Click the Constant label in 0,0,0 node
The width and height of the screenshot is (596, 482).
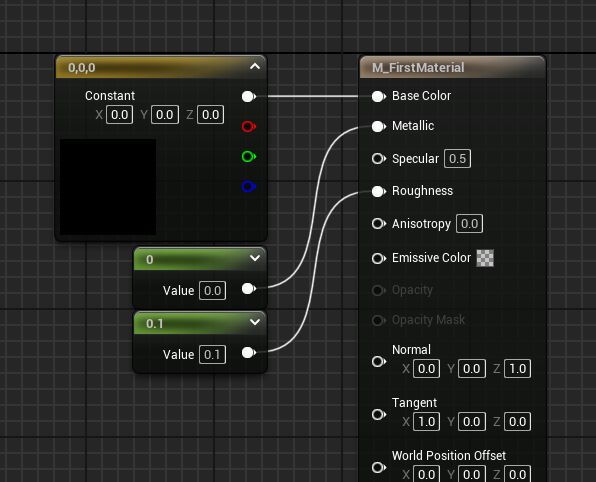(x=110, y=96)
